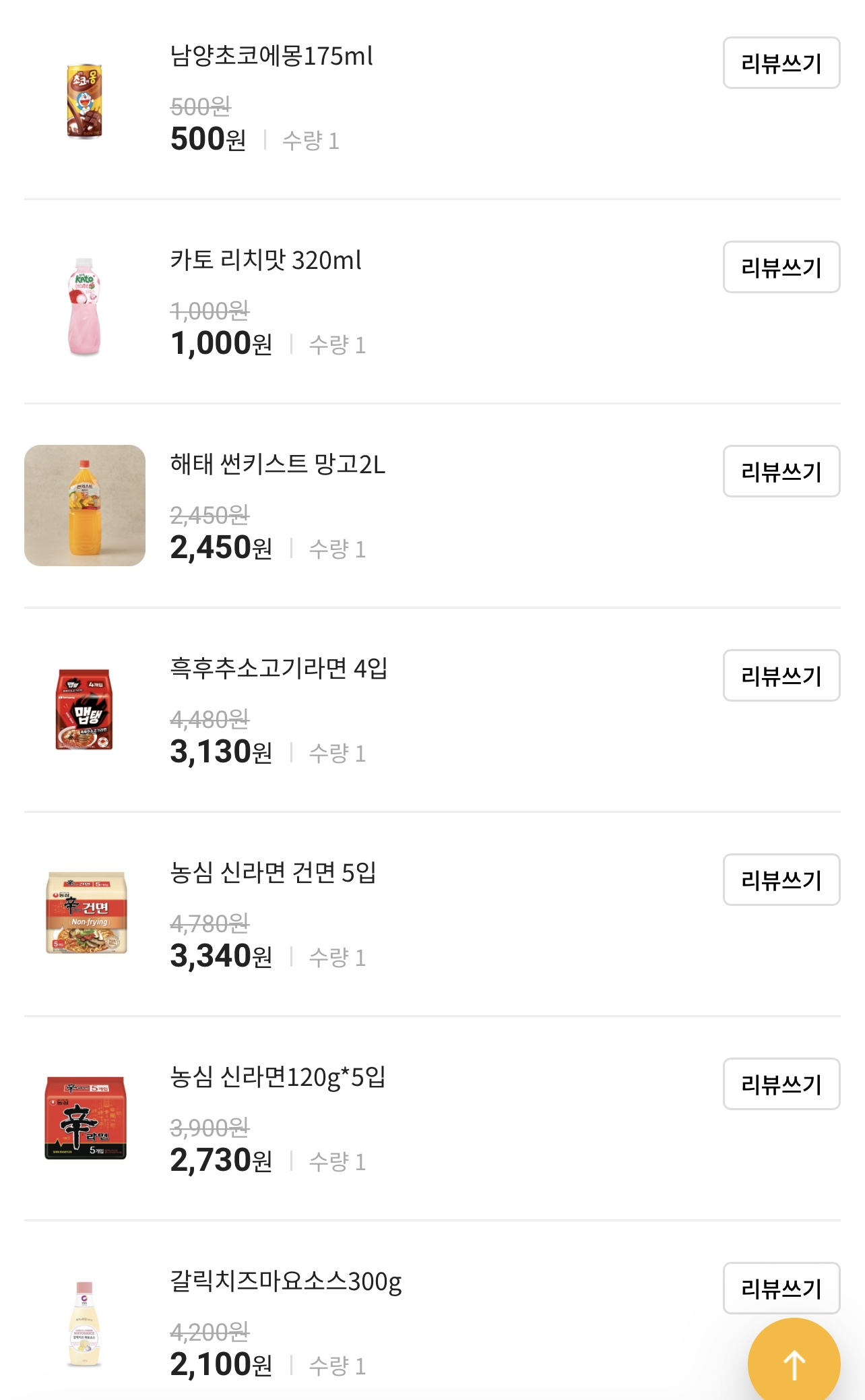Write review for 농심 신라면 건면 5입

[781, 880]
